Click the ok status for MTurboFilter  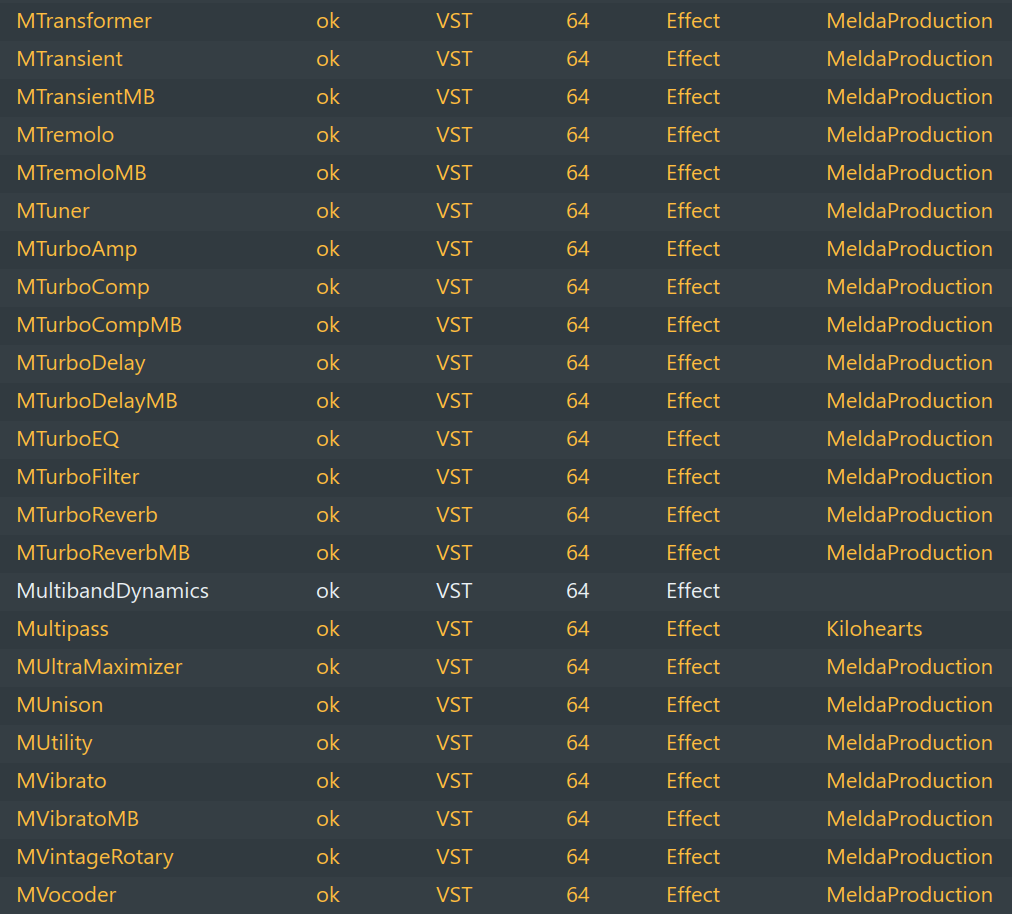328,478
